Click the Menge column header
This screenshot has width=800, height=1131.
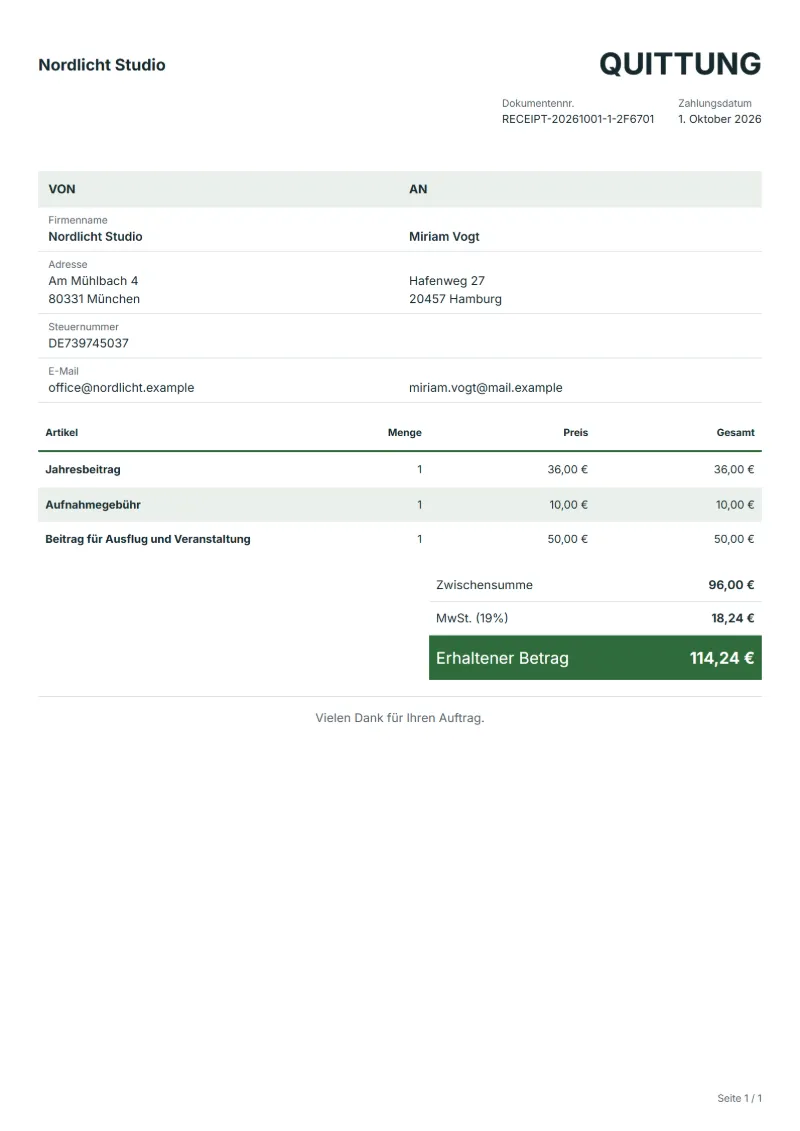click(405, 433)
